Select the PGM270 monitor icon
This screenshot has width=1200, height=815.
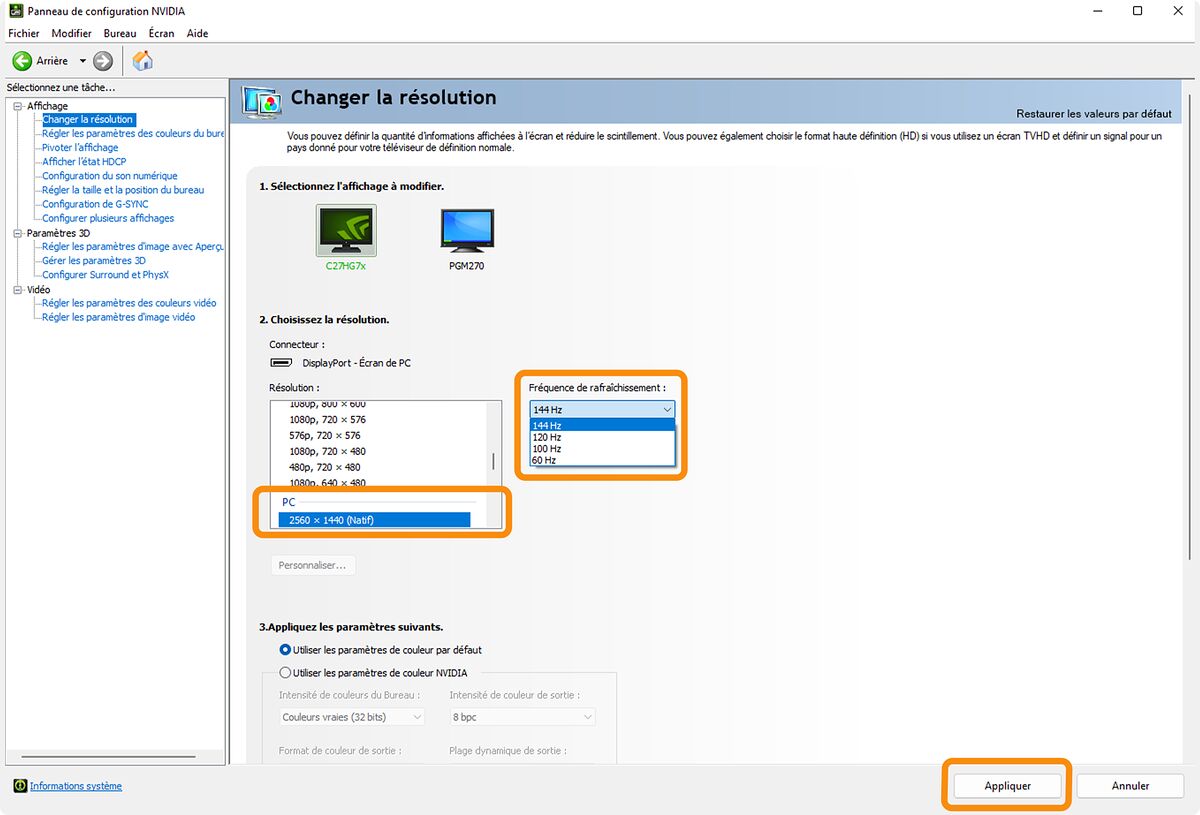click(x=467, y=231)
